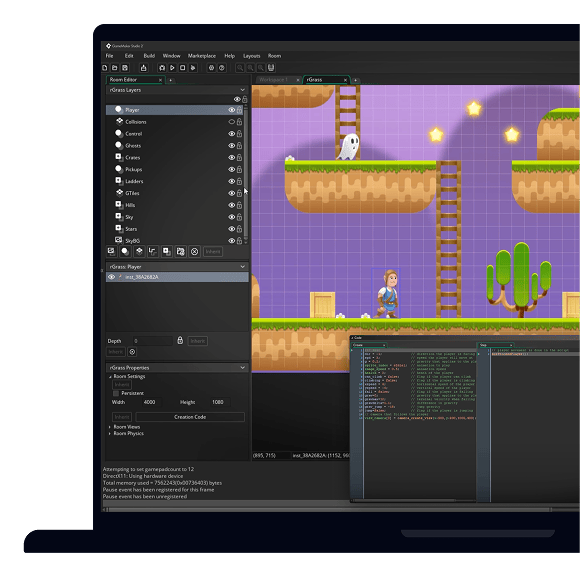Image resolution: width=580 pixels, height=580 pixels.
Task: Click the lock icon beside the Depth field
Action: point(180,340)
